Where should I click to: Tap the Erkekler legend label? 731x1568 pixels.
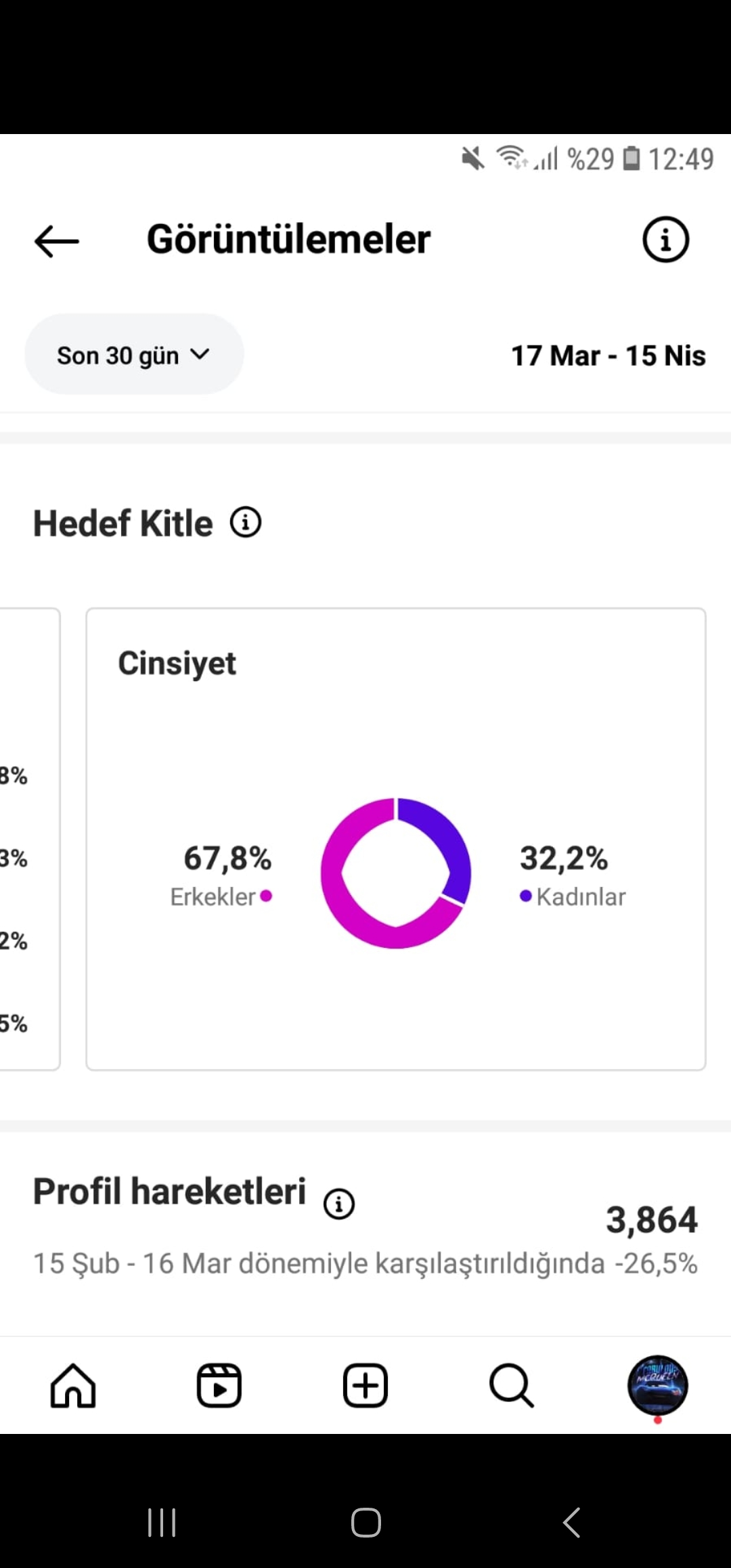[213, 896]
